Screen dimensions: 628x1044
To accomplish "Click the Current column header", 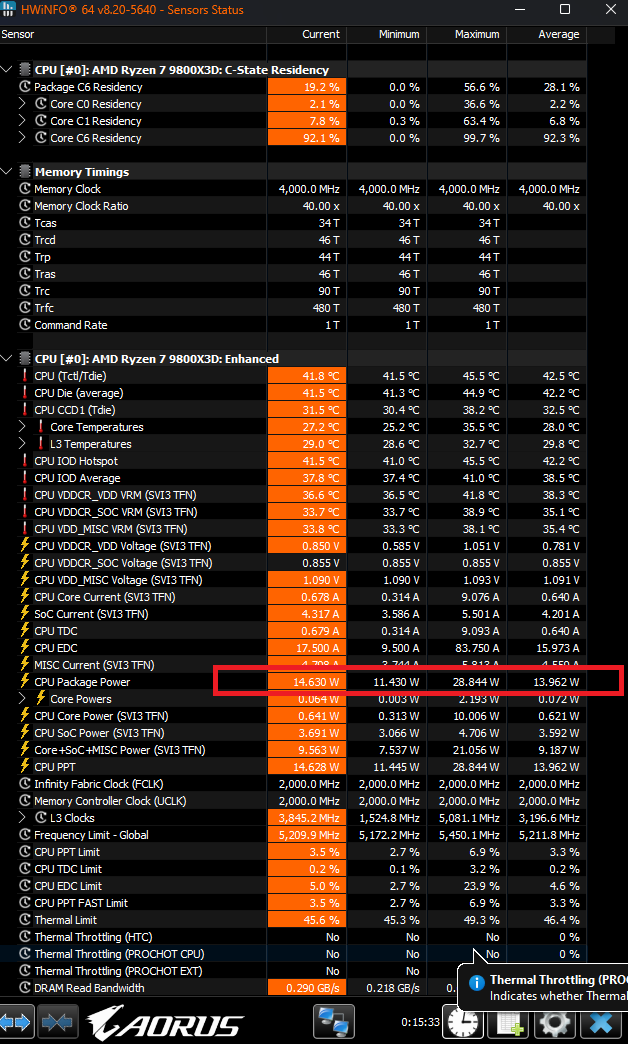I will (x=320, y=34).
